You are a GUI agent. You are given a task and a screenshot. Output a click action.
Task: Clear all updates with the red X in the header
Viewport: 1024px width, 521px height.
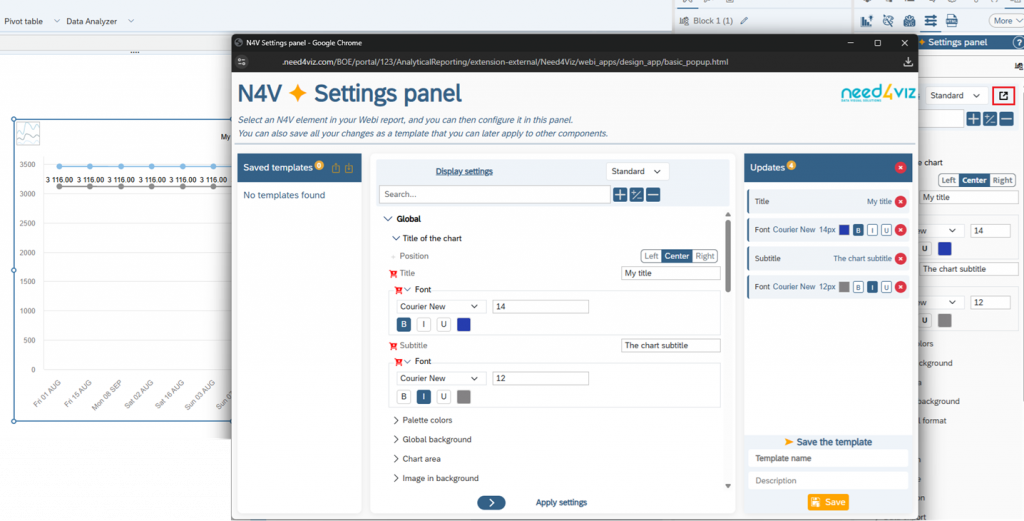(x=901, y=168)
